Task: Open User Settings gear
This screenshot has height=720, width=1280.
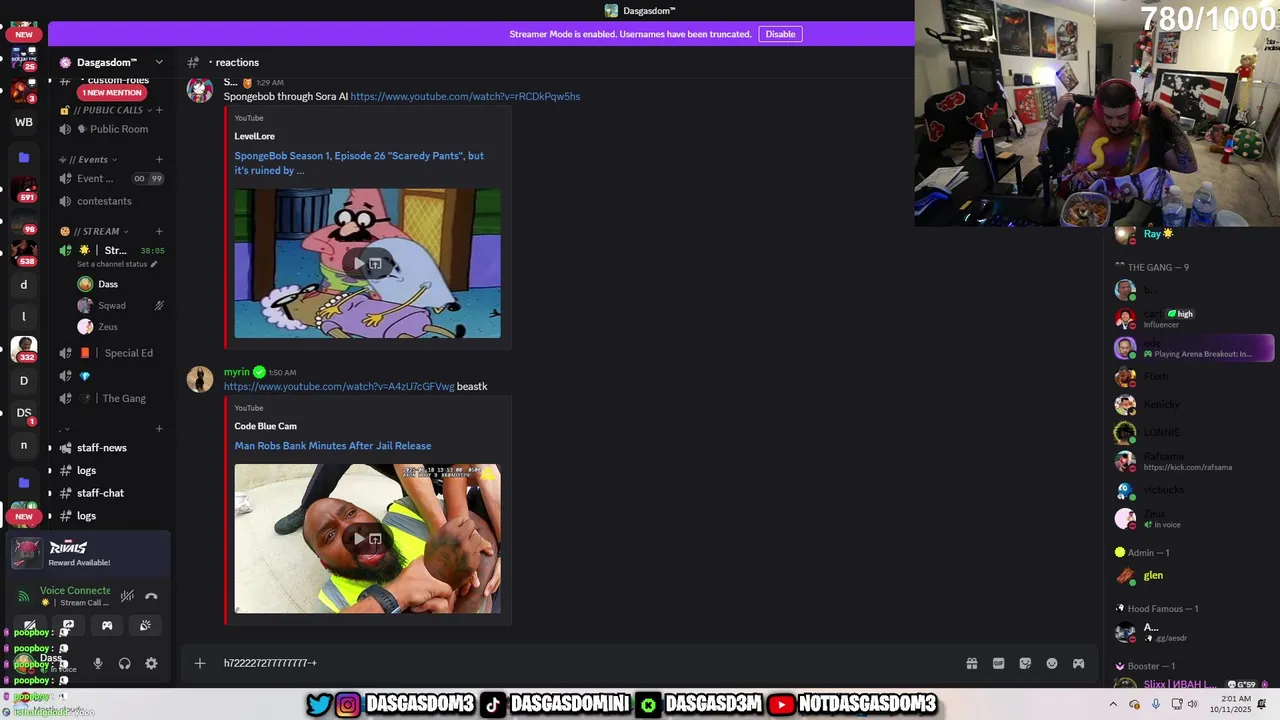Action: pyautogui.click(x=151, y=663)
